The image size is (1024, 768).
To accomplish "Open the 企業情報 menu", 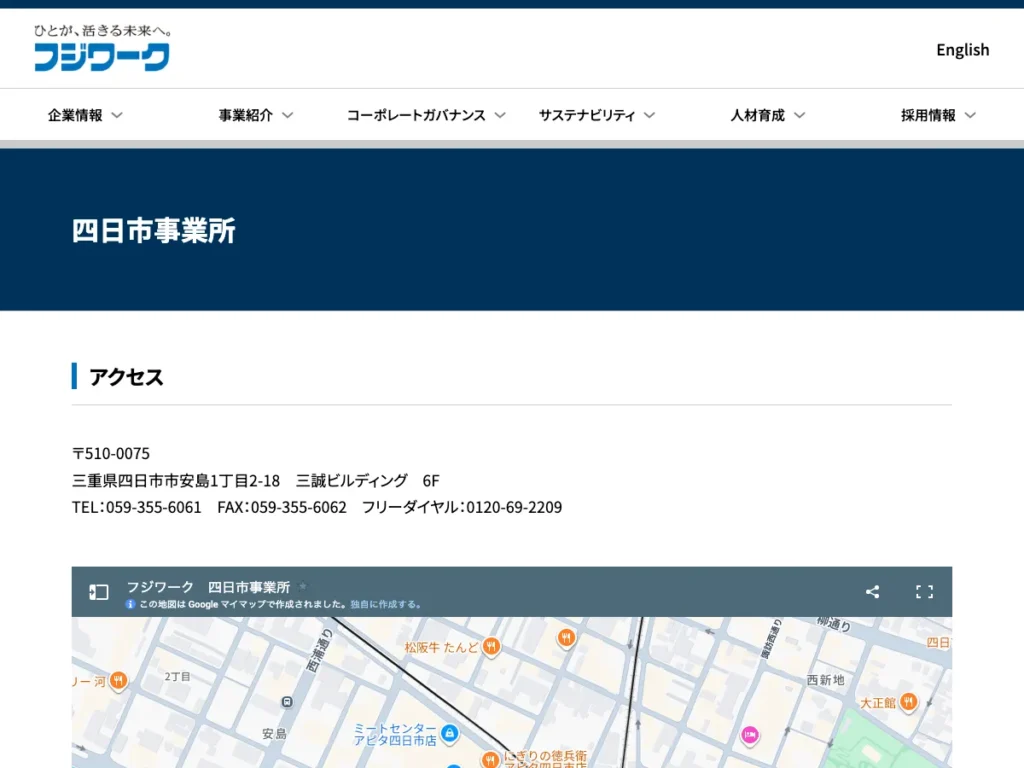I will (85, 116).
